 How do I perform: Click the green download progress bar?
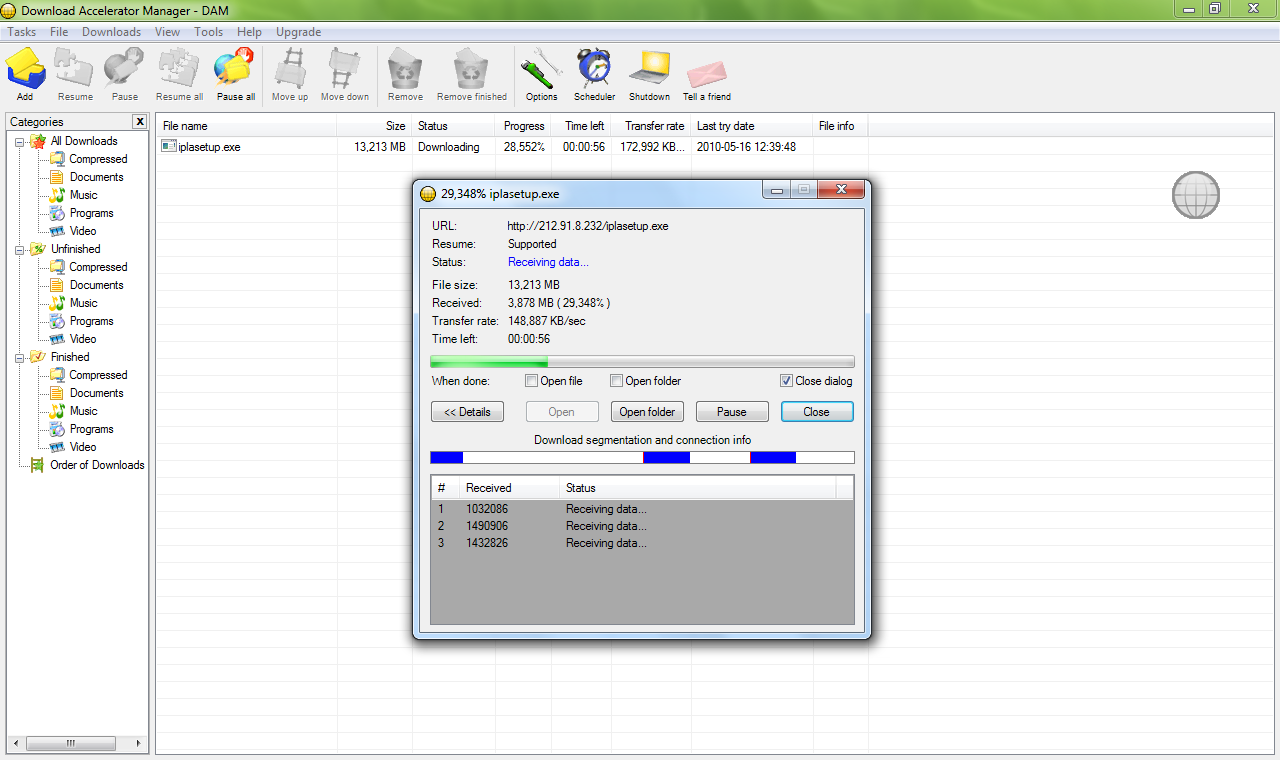pos(642,362)
